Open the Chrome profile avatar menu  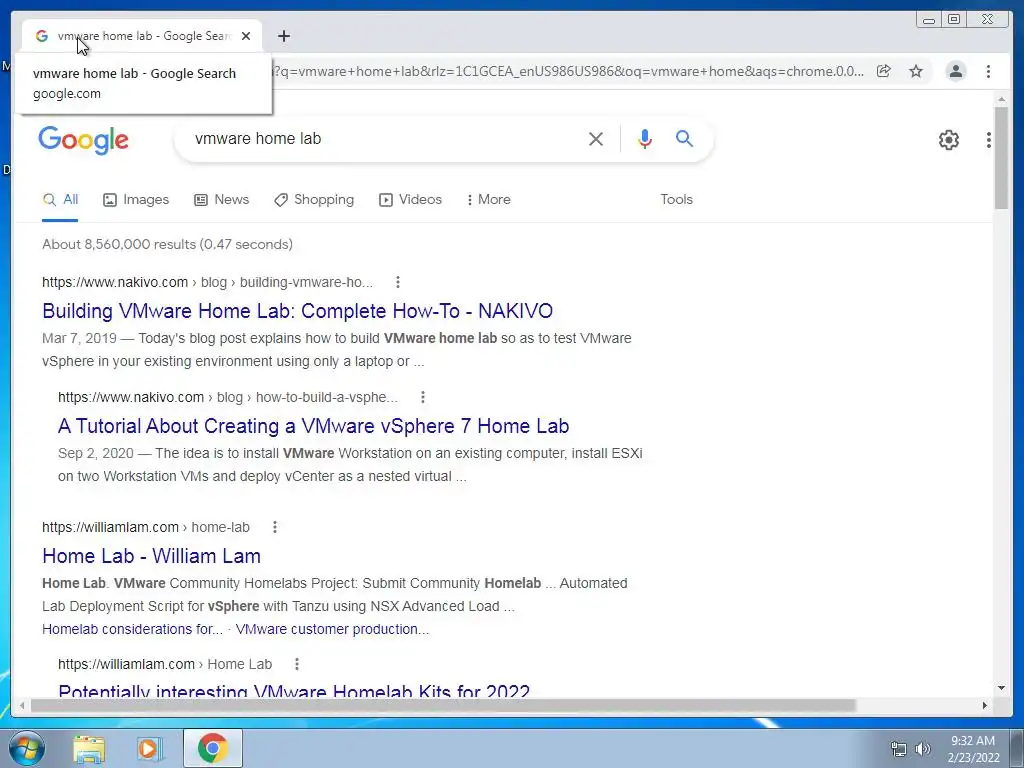coord(955,71)
